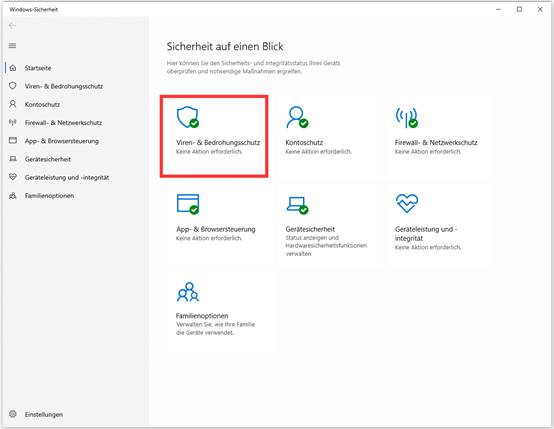Viewport: 554px width, 429px height.
Task: Click the shield icon in sidebar
Action: click(13, 86)
